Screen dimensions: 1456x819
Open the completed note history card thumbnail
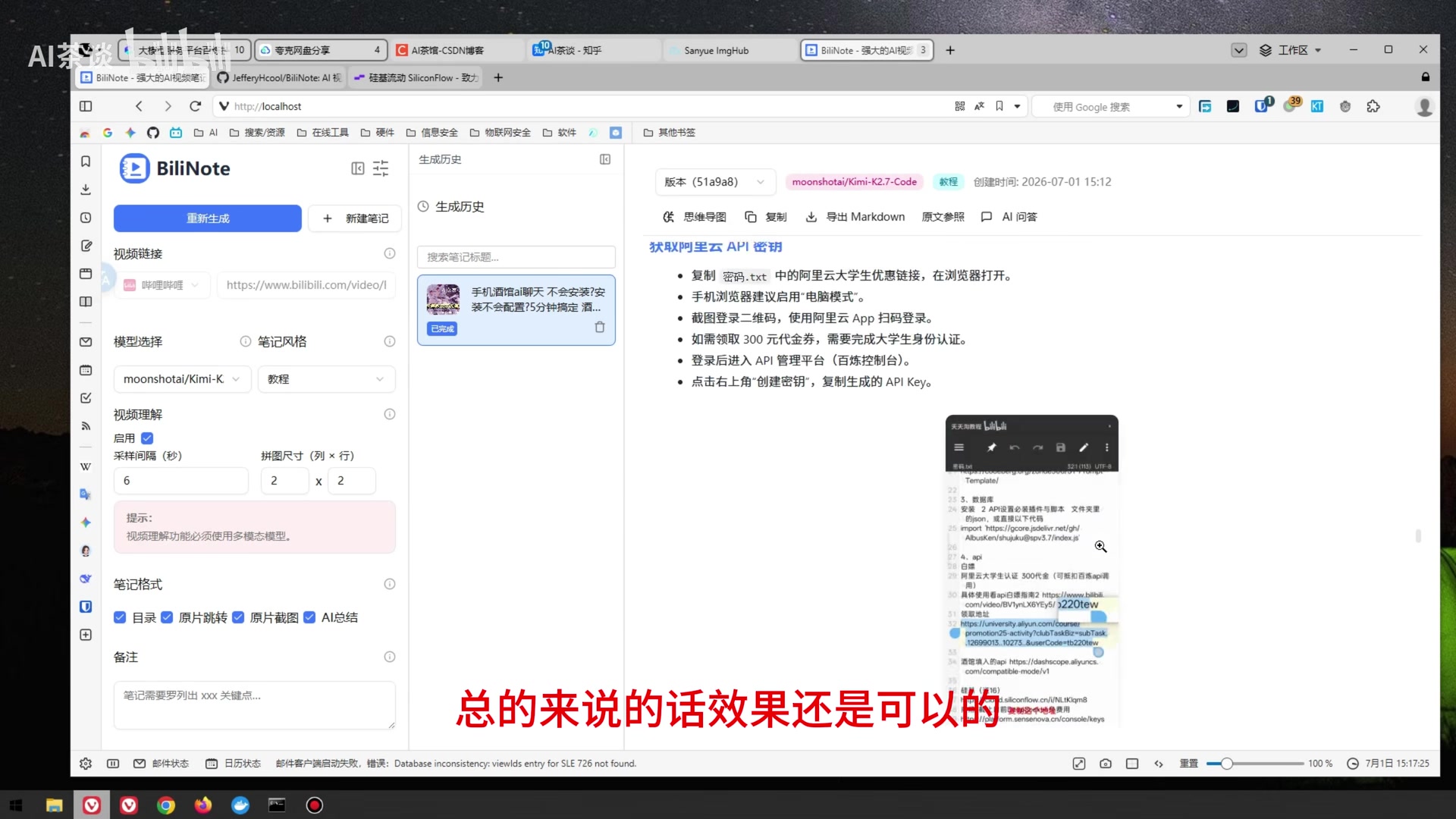click(443, 300)
